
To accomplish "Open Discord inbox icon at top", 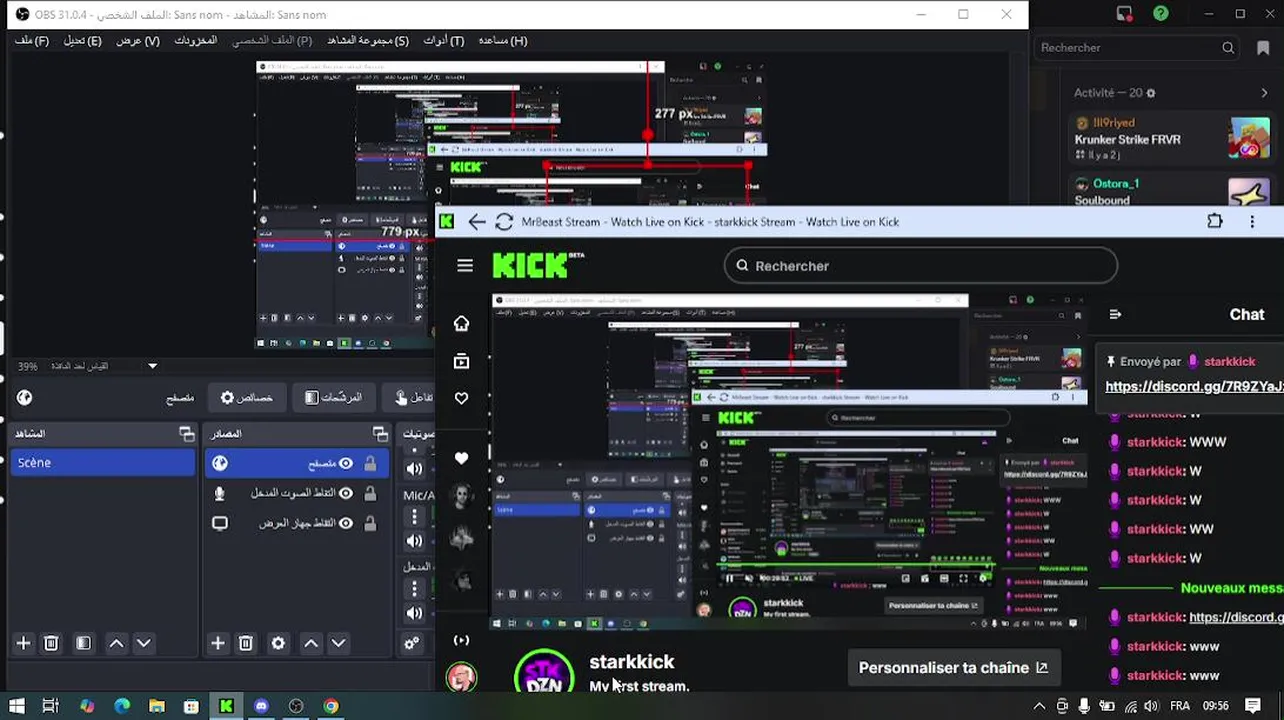I will (1124, 14).
